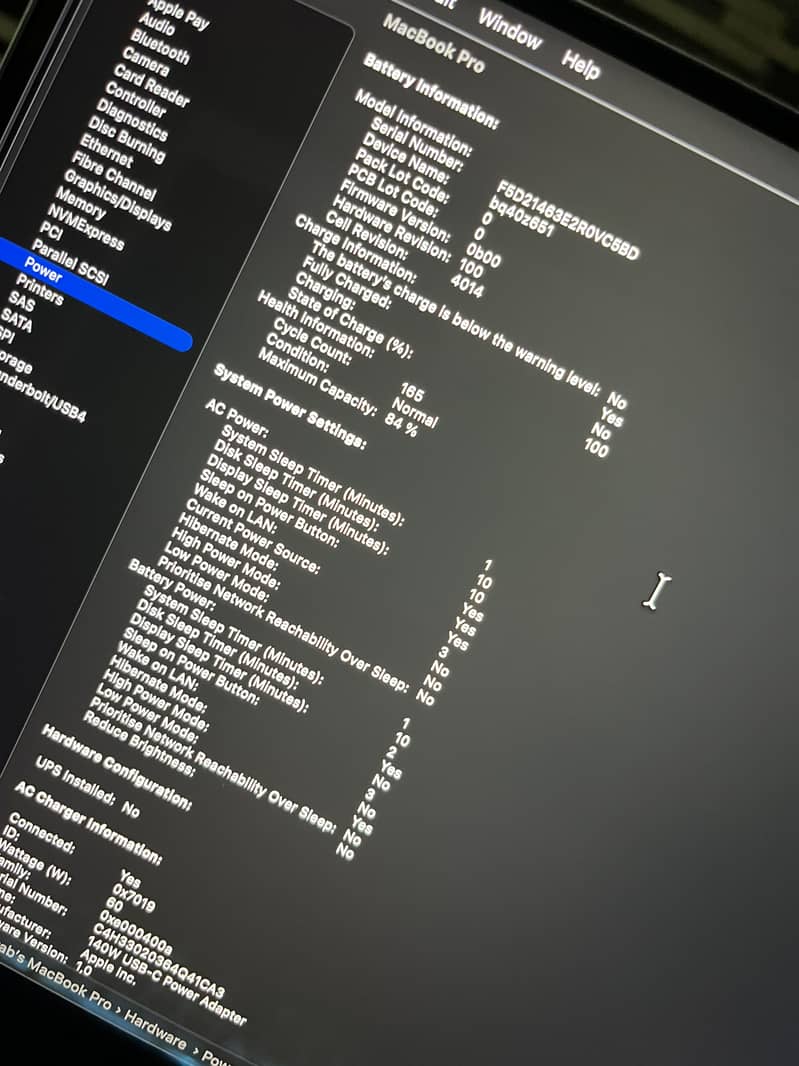Select Fibre Channel in the sidebar

coord(114,176)
